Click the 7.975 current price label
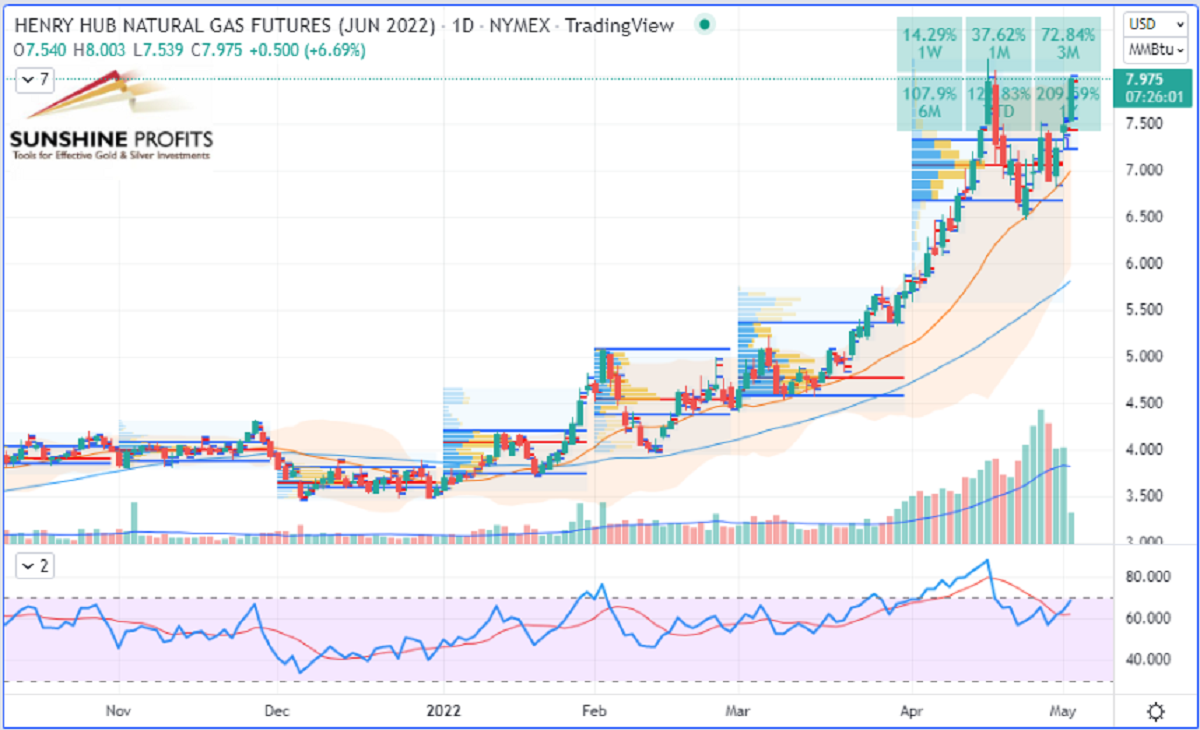The height and width of the screenshot is (730, 1200). pos(1142,80)
